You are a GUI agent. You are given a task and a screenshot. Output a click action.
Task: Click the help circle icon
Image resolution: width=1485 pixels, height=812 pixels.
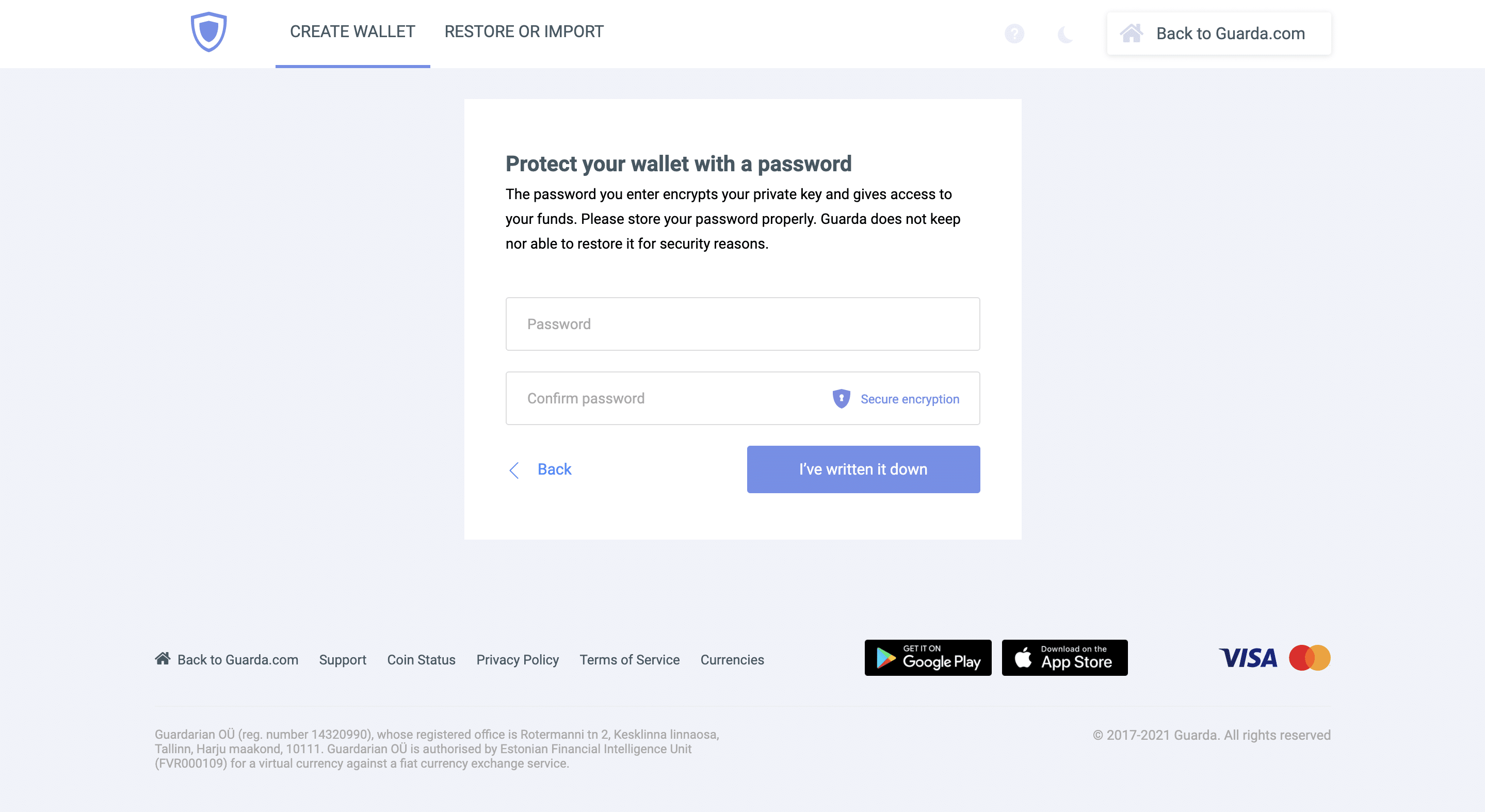tap(1014, 33)
